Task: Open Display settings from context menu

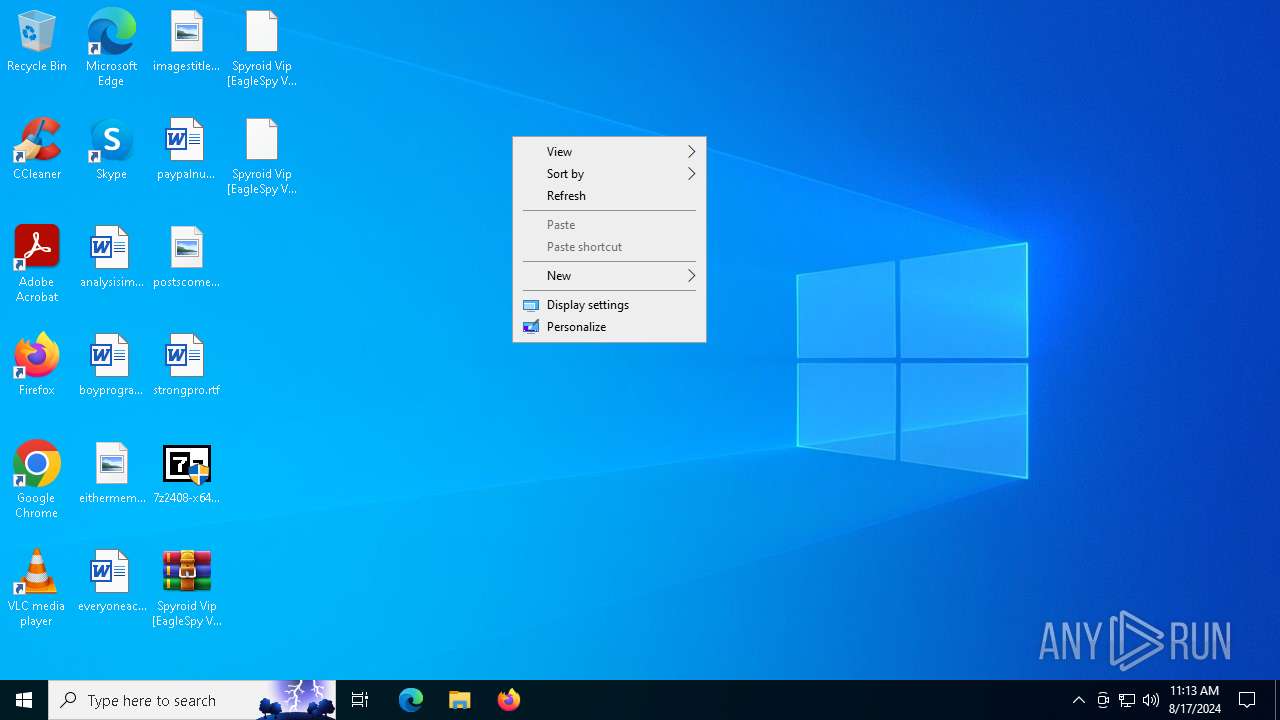Action: click(x=609, y=305)
